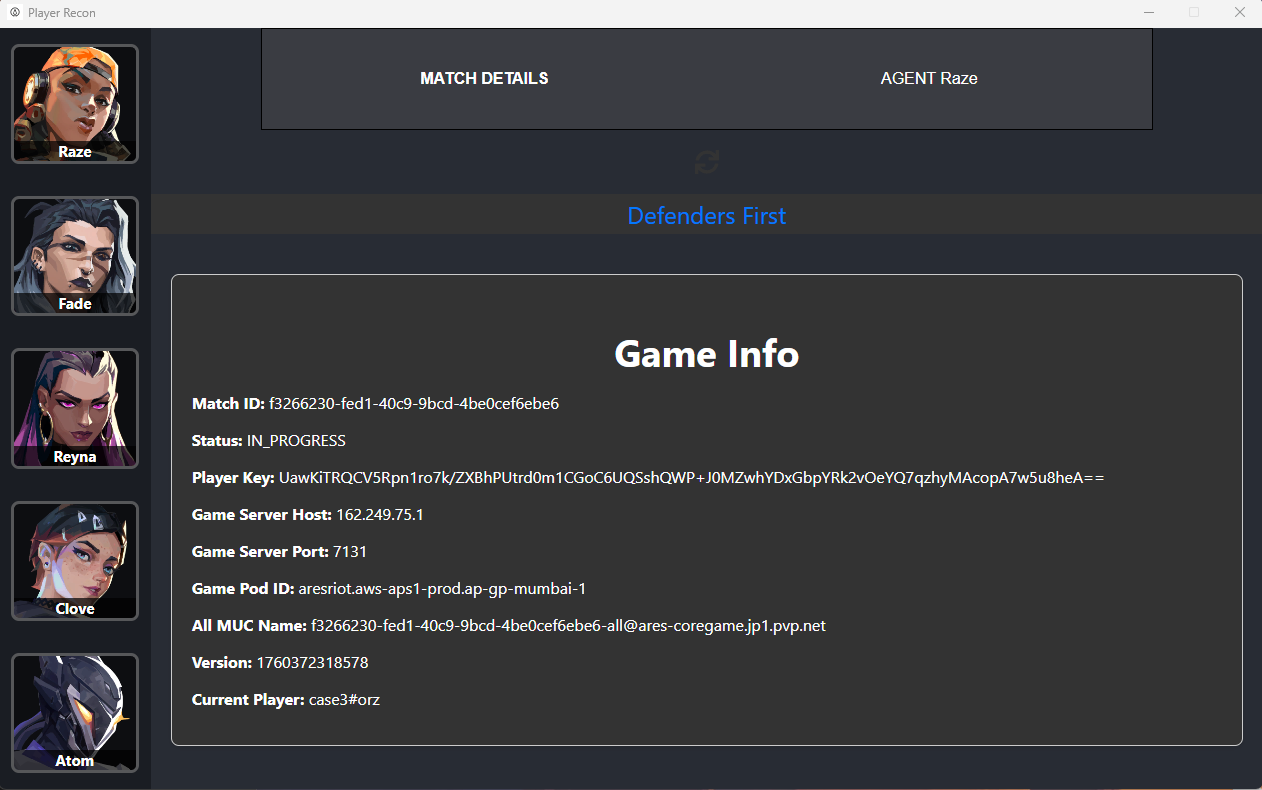1262x790 pixels.
Task: Select the IN_PROGRESS status text
Action: pos(296,441)
